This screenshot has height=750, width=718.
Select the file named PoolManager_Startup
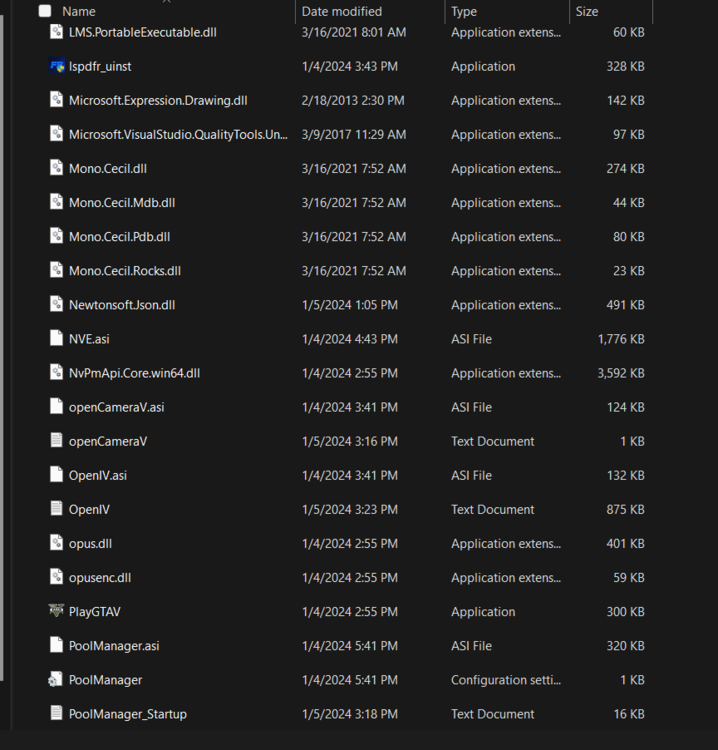[128, 714]
